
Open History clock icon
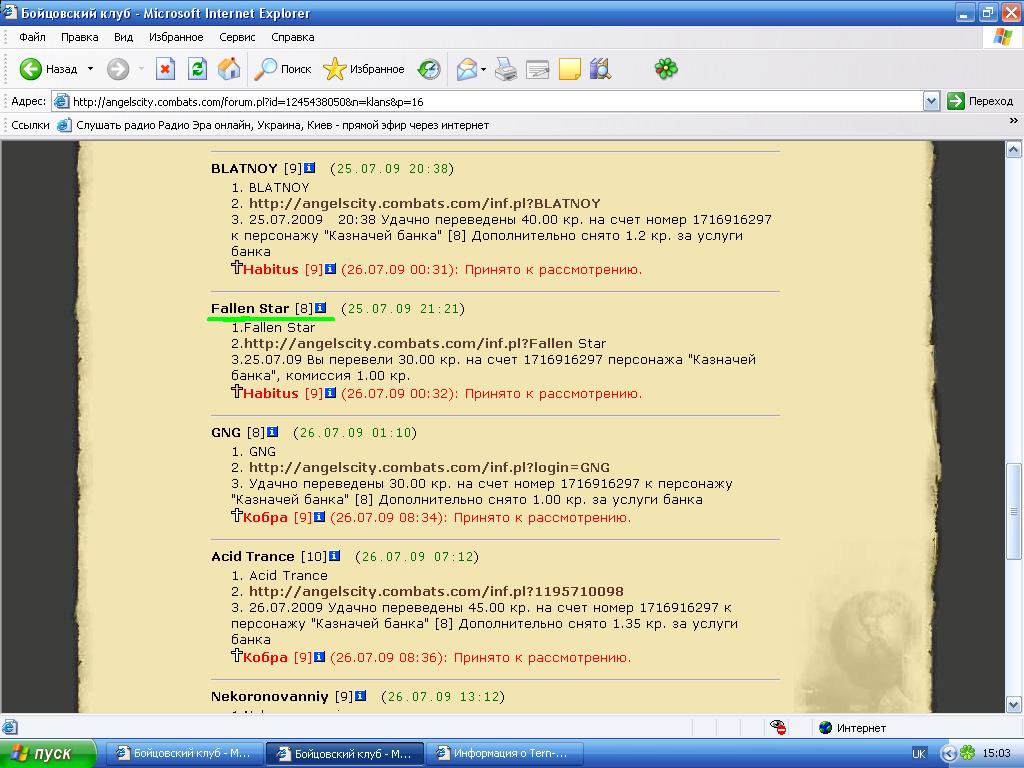429,69
